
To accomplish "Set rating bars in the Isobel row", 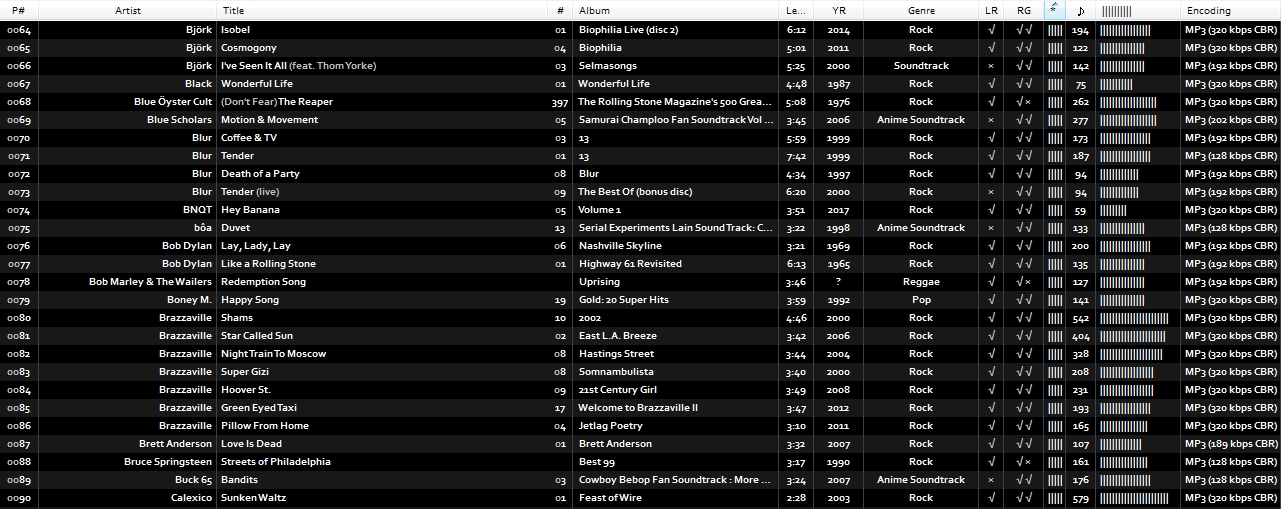I will pos(1055,30).
